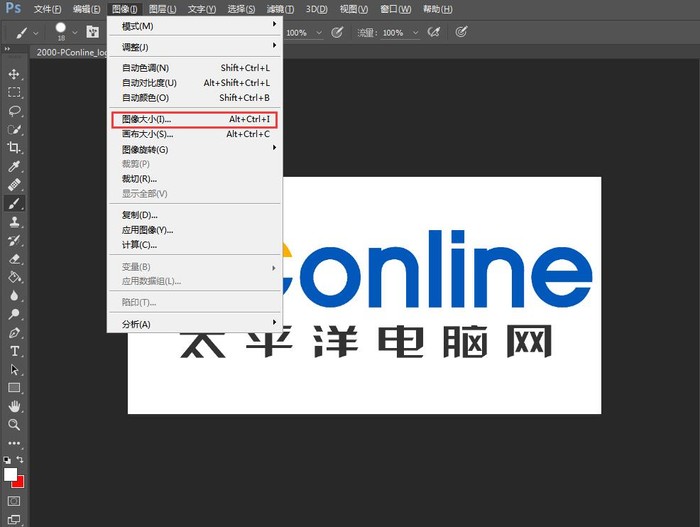
Task: Toggle the brush settings panel button
Action: pyautogui.click(x=92, y=32)
